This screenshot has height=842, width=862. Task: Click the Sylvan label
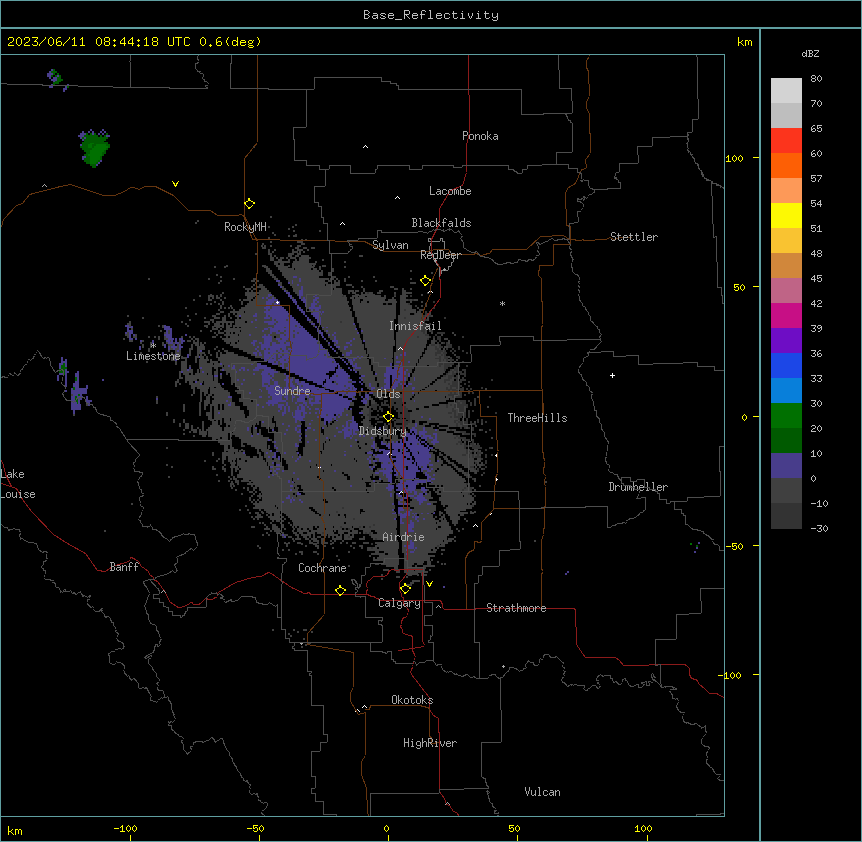(x=390, y=245)
